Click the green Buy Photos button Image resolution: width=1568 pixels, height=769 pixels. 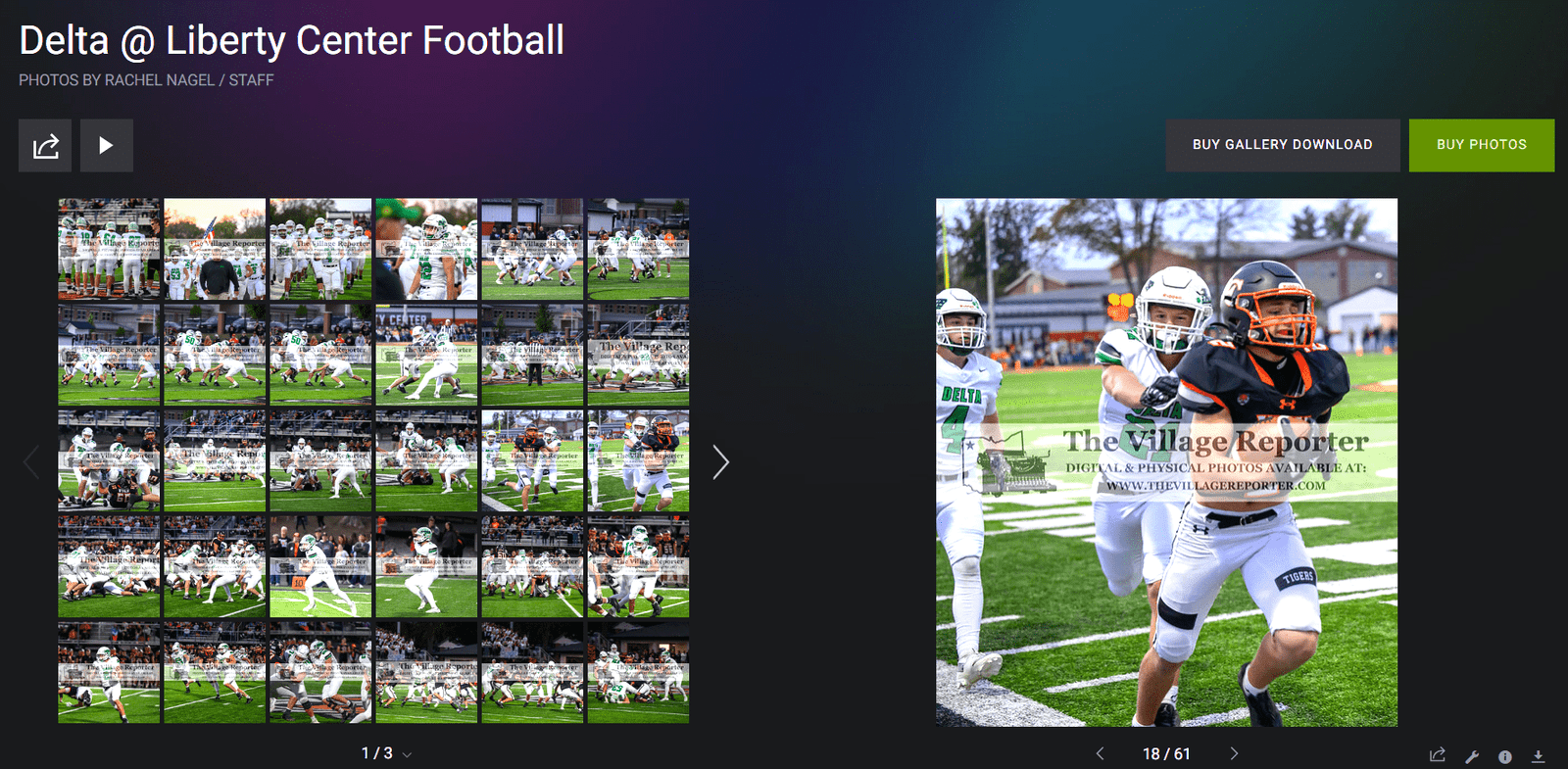1481,145
